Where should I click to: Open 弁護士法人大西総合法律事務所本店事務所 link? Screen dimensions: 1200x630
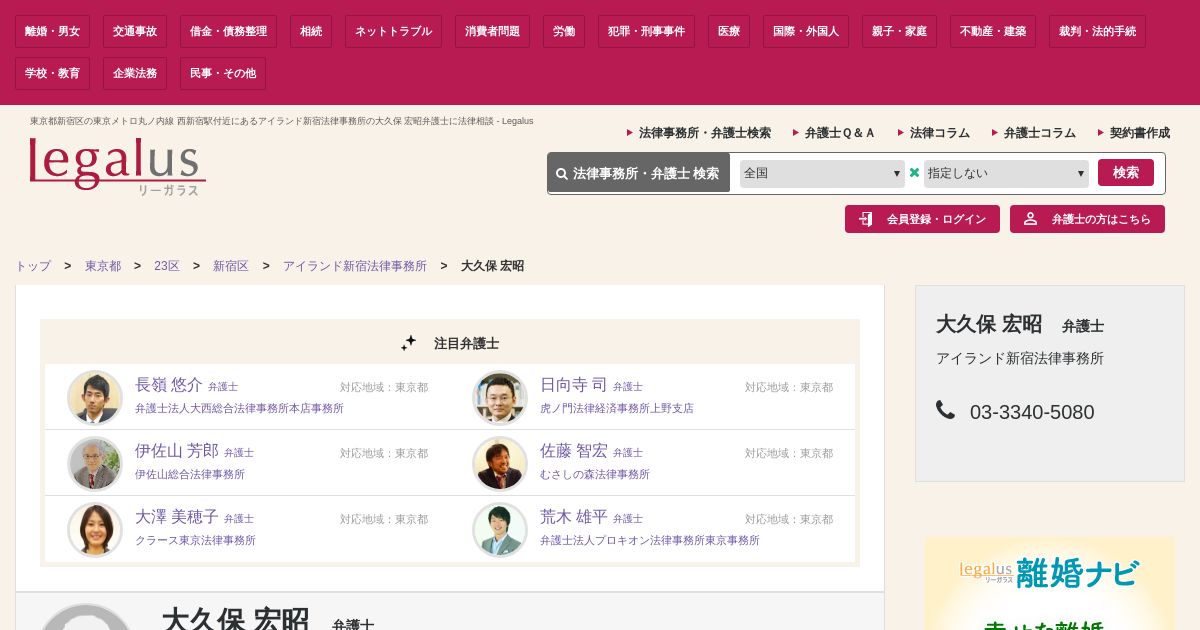(239, 408)
